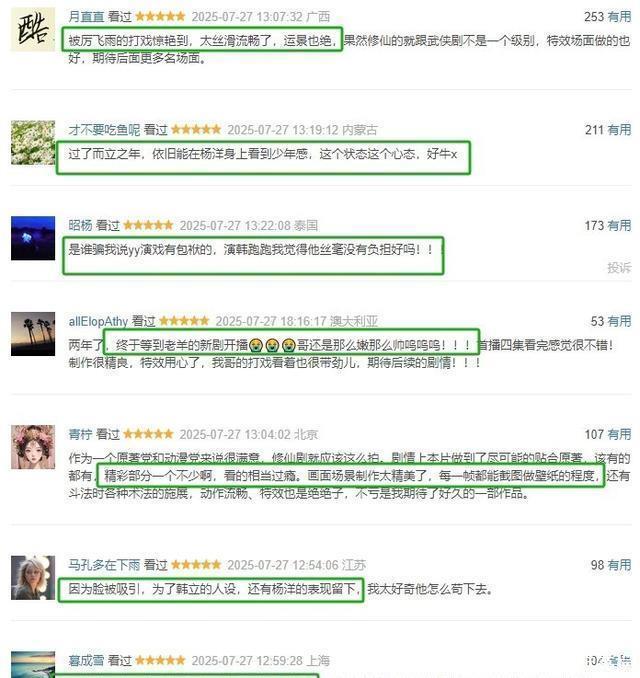
Task: Click 马孔多在下雨's blonde woman avatar
Action: pos(33,578)
